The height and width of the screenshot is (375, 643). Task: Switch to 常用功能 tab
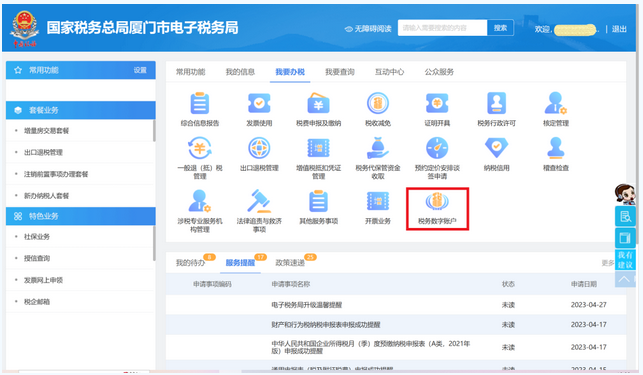pos(190,72)
